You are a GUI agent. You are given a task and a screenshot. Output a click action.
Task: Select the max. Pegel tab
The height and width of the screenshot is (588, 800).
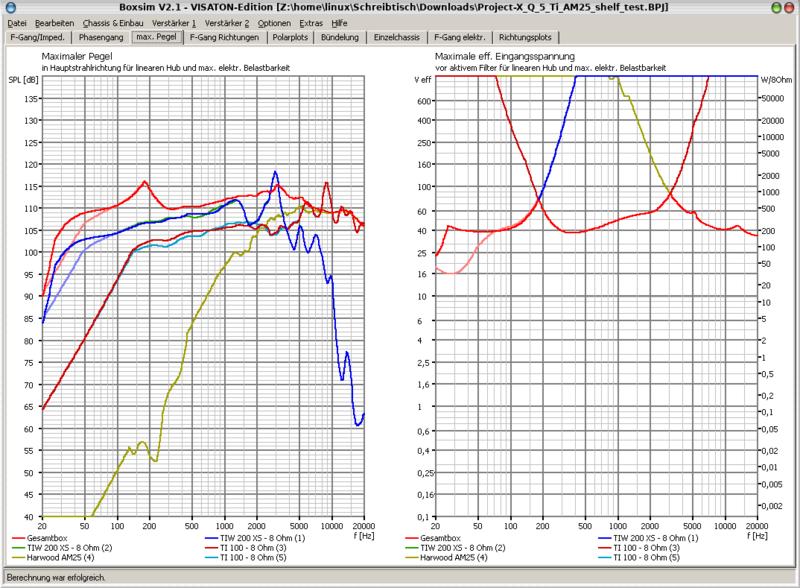point(157,37)
